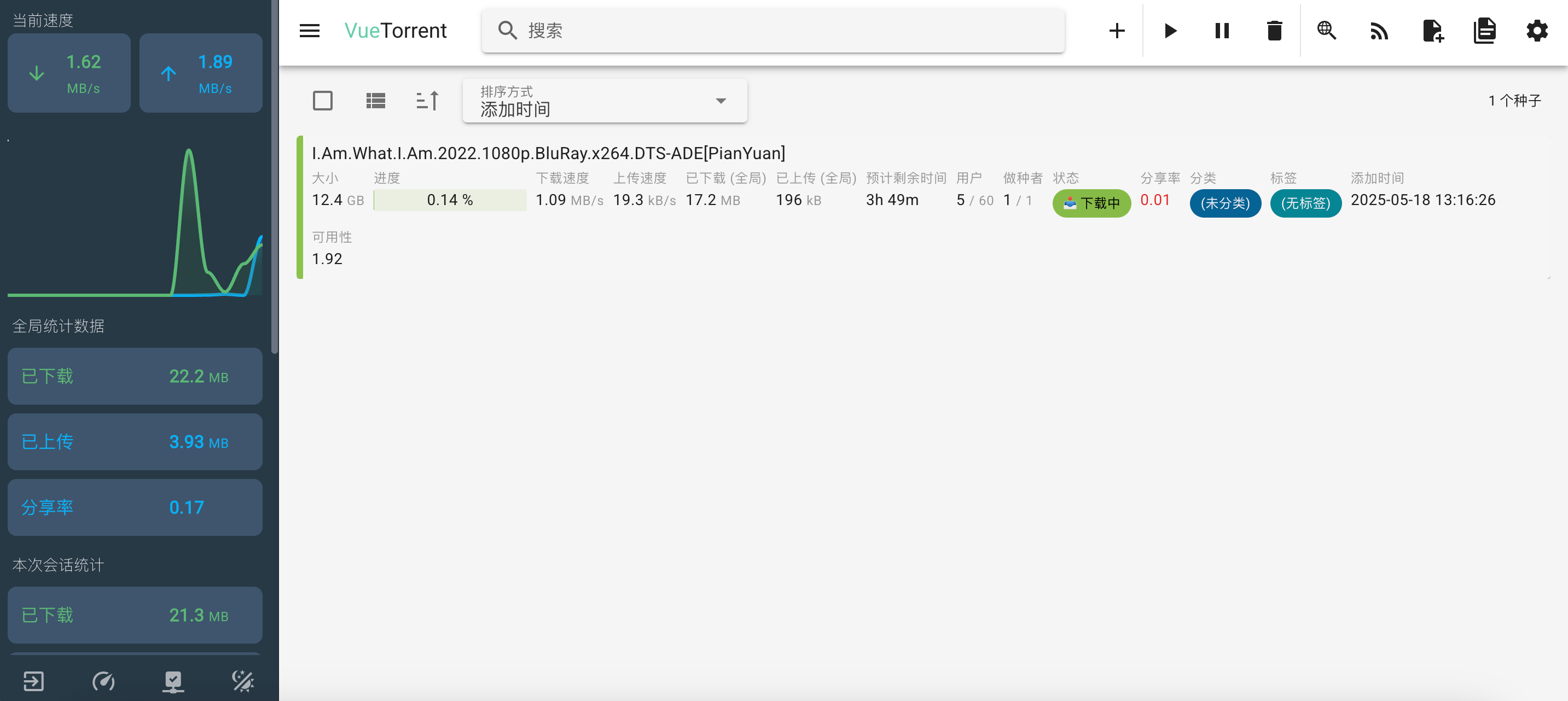
Task: Click the create torrent file icon
Action: click(x=1432, y=31)
